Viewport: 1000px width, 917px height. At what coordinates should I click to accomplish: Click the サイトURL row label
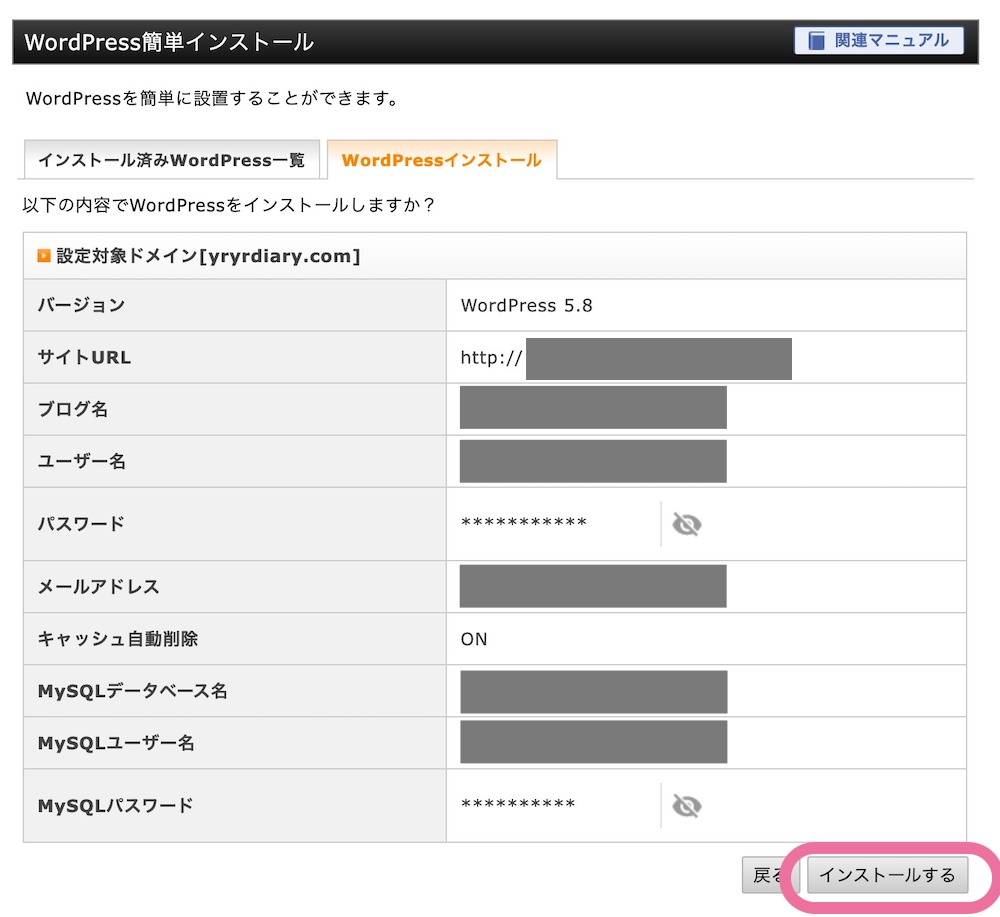84,357
